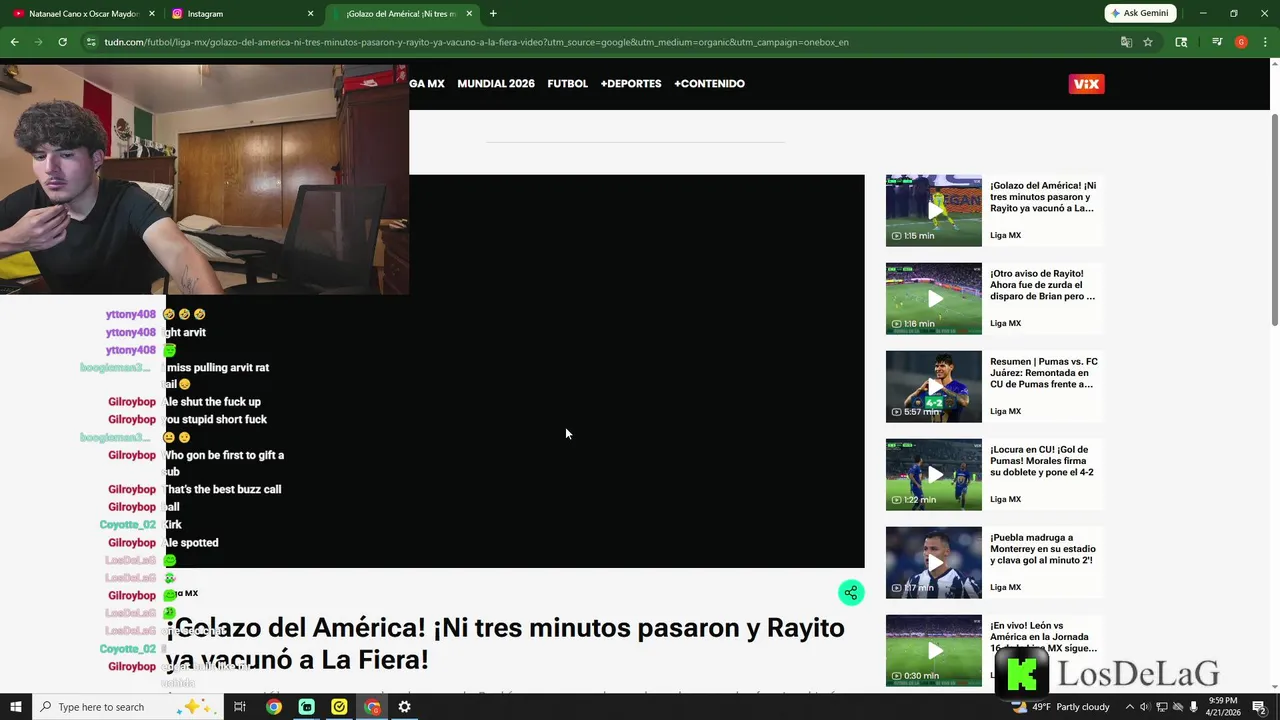The image size is (1280, 720).
Task: Click the Liga MX label under Golazo card
Action: point(1005,235)
